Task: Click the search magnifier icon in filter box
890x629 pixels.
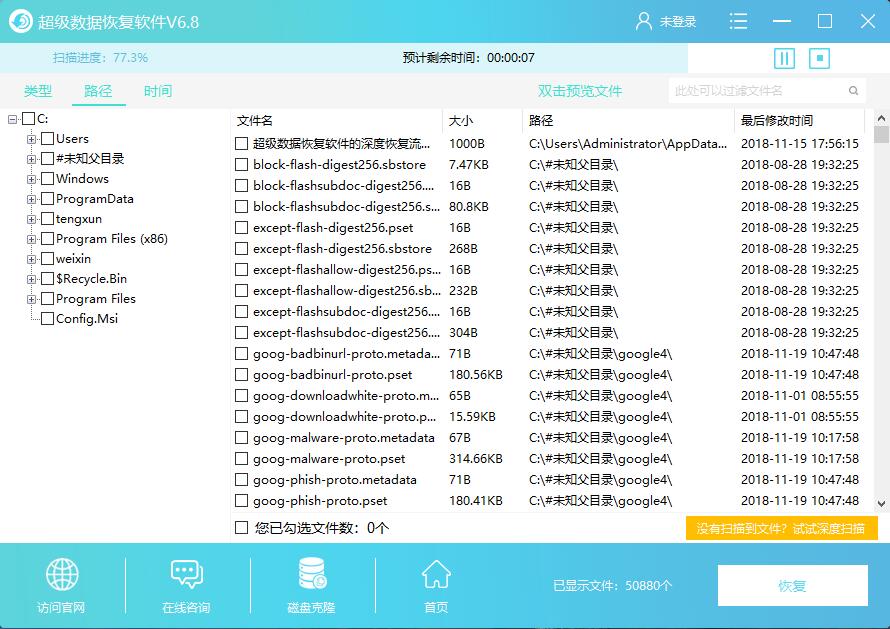Action: (x=853, y=91)
